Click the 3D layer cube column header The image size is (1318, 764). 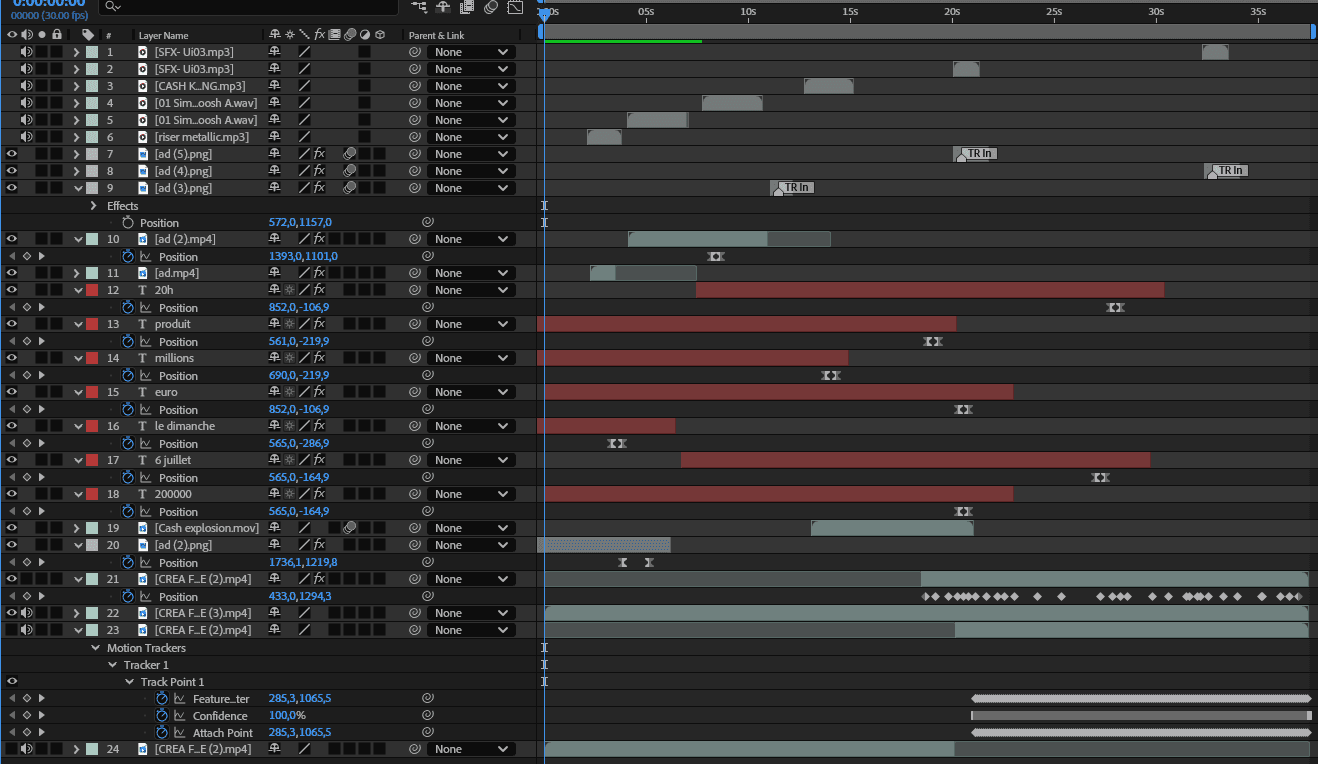click(380, 35)
